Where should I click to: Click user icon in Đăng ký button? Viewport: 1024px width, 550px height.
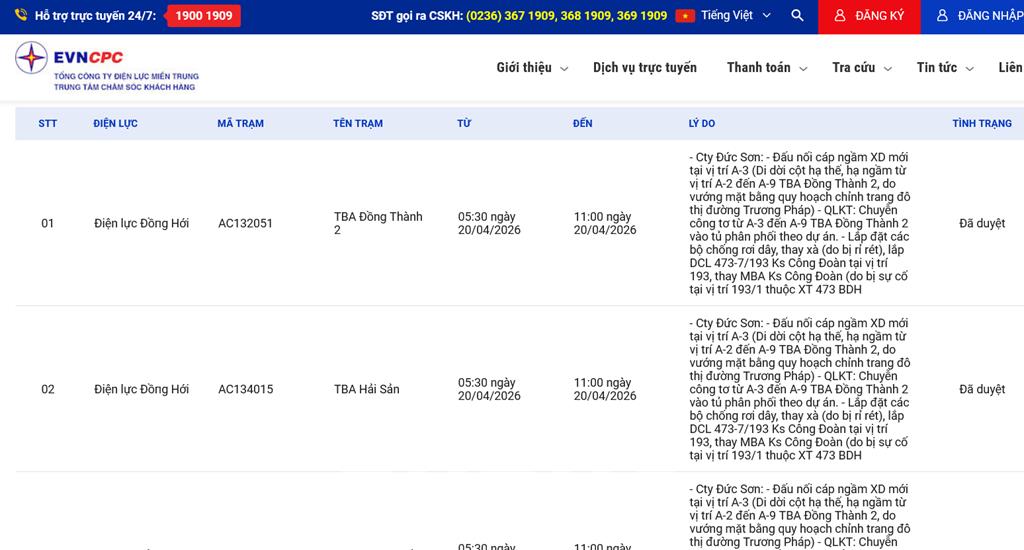click(840, 16)
